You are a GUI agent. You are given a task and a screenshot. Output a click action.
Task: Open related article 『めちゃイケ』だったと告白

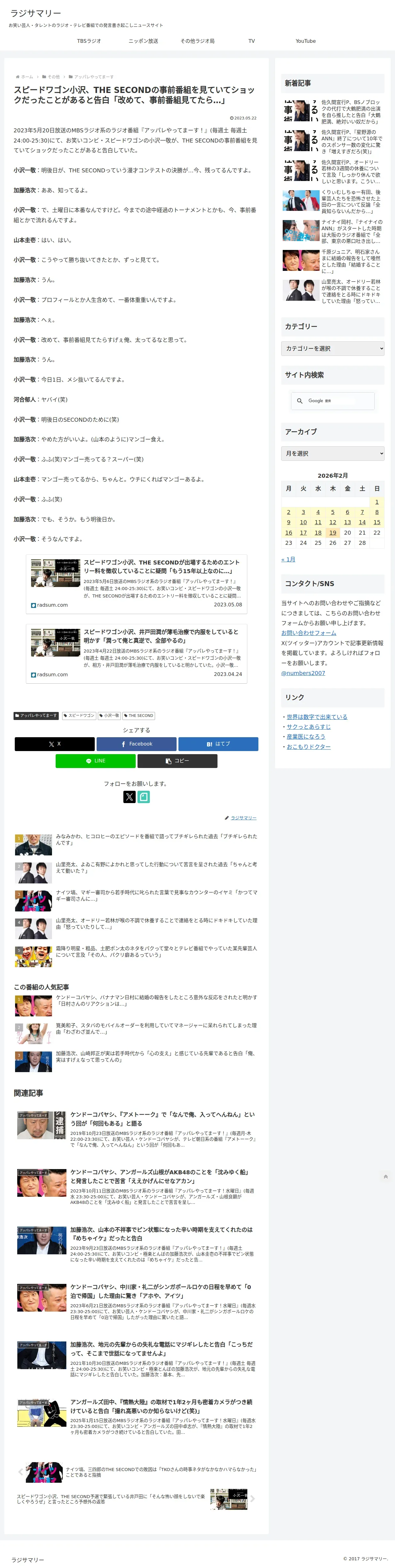(136, 1245)
